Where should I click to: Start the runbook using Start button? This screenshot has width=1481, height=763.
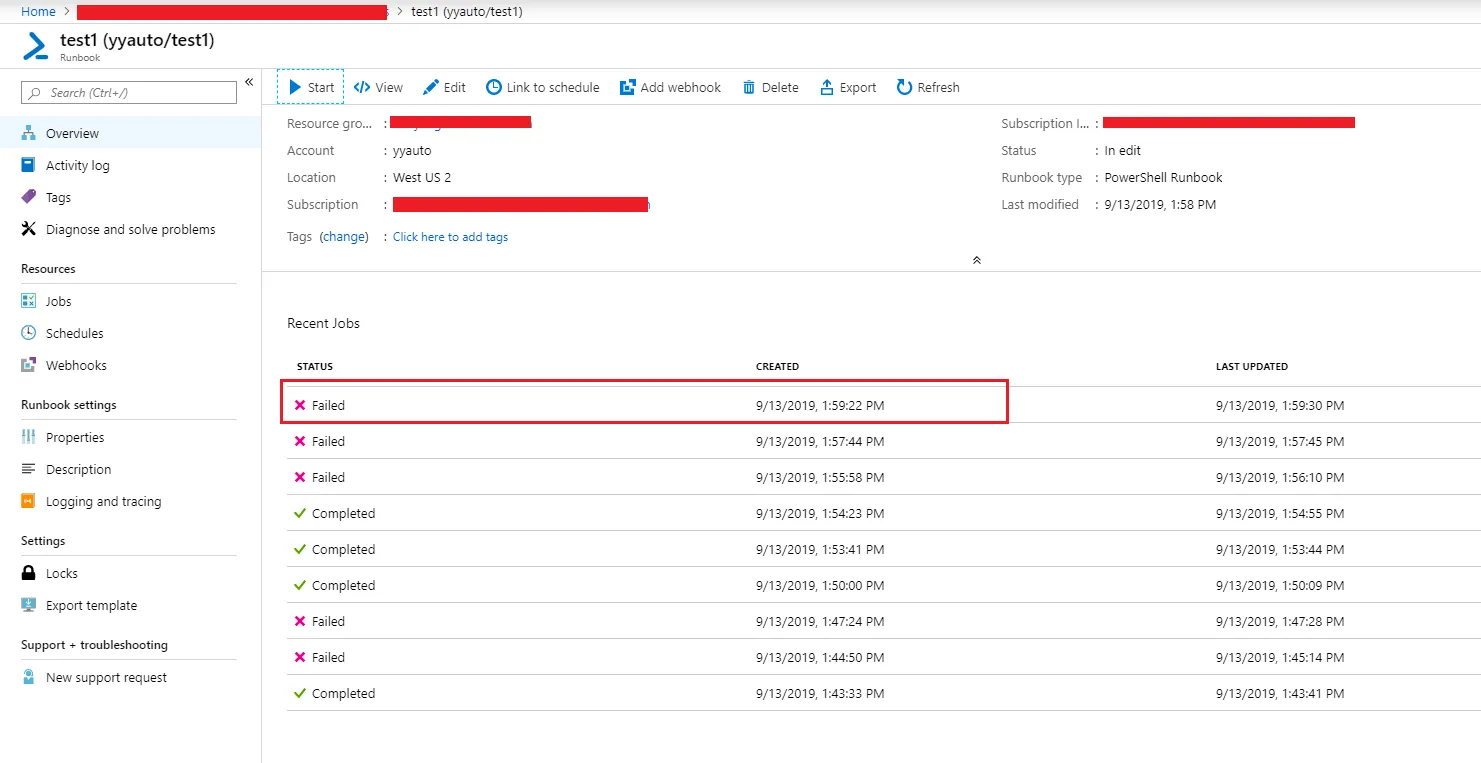[x=311, y=87]
